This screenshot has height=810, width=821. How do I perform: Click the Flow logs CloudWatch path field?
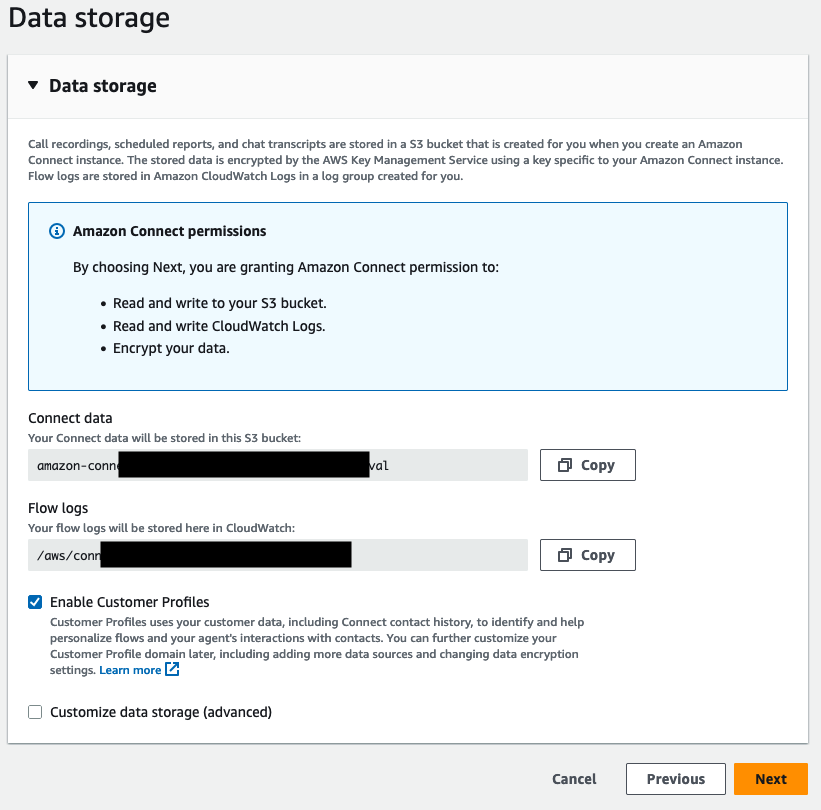tap(277, 555)
